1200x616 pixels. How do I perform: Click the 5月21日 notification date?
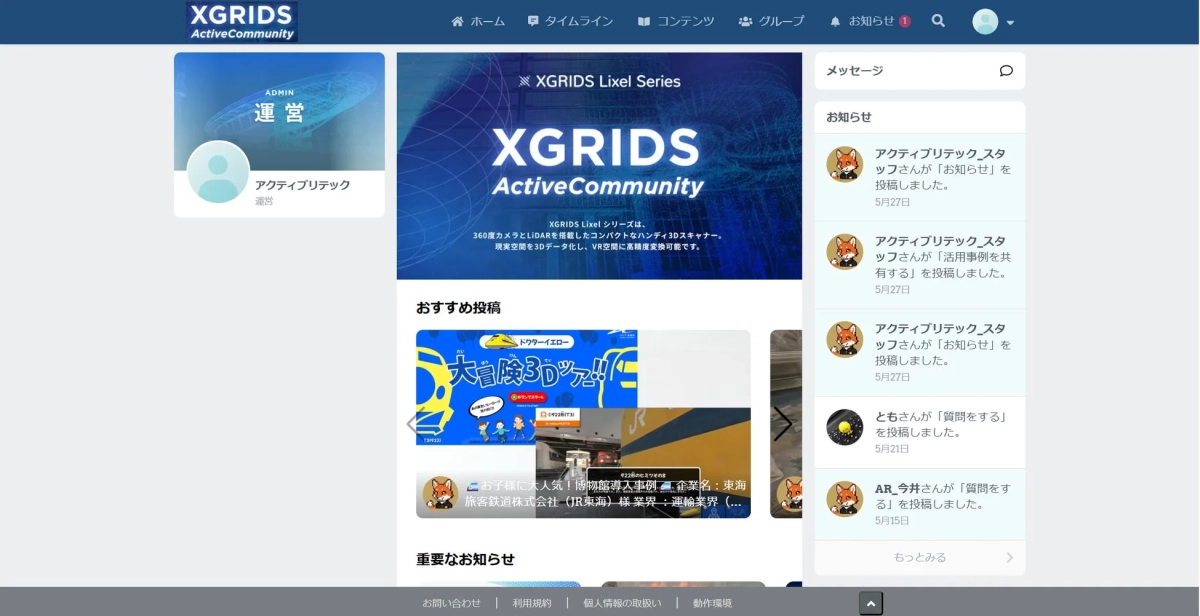(x=892, y=449)
